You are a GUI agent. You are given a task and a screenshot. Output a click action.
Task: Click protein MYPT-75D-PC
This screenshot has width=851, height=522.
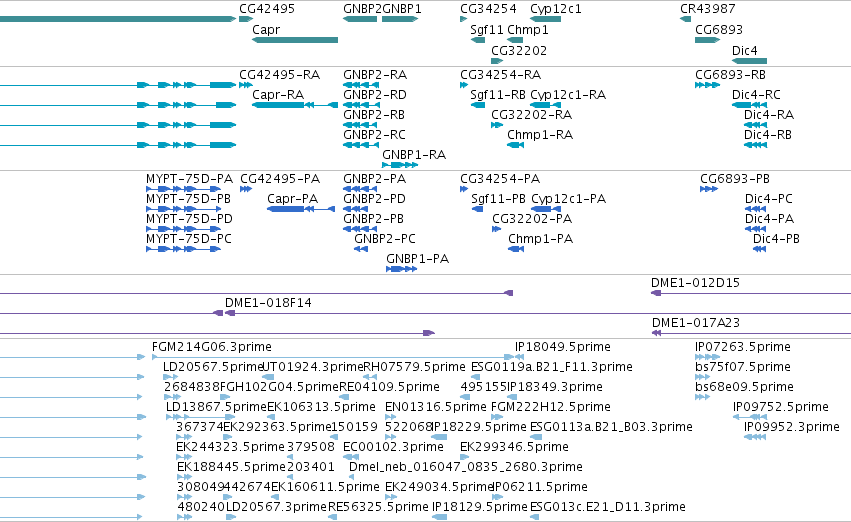(x=189, y=239)
